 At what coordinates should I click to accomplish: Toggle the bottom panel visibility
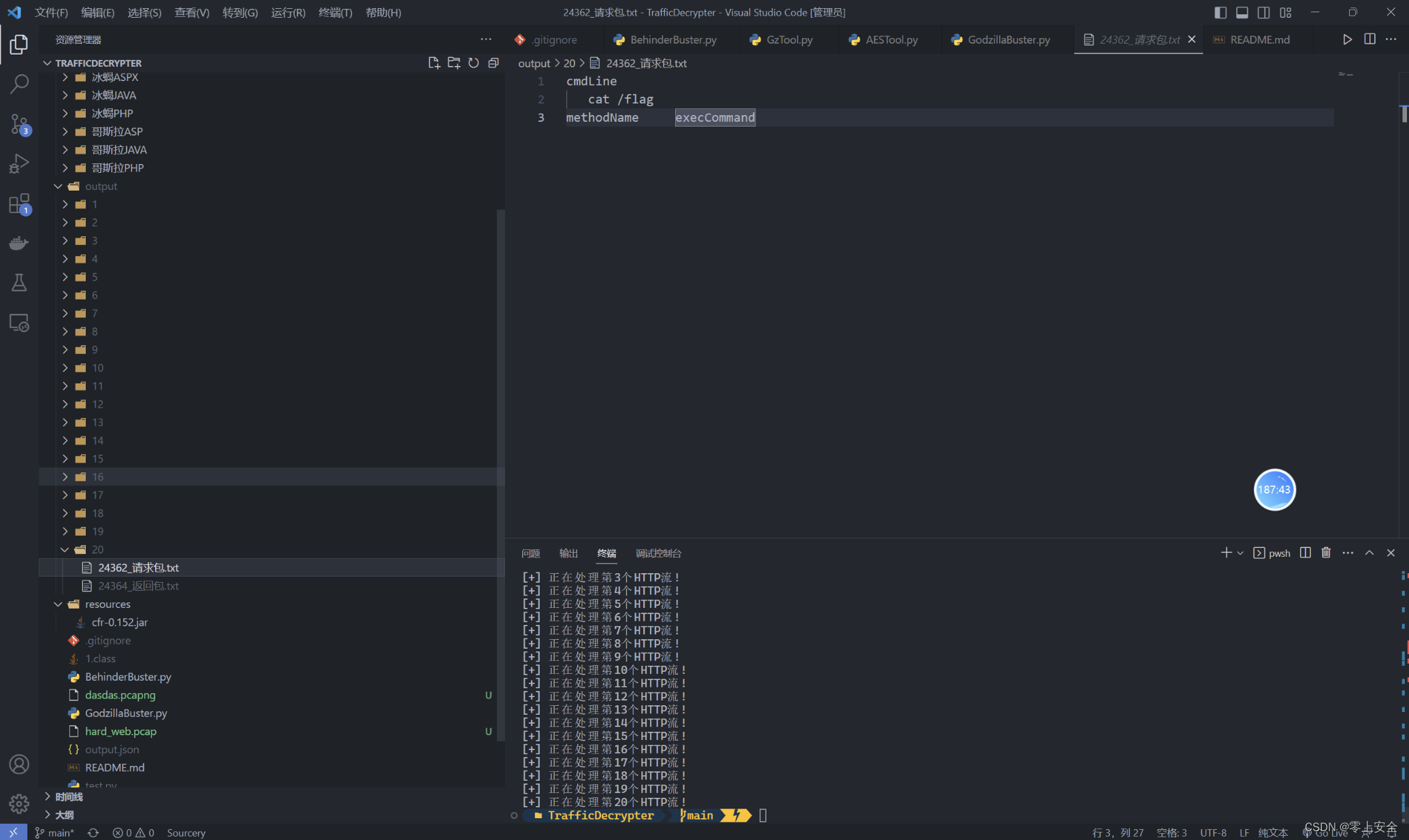coord(1242,12)
